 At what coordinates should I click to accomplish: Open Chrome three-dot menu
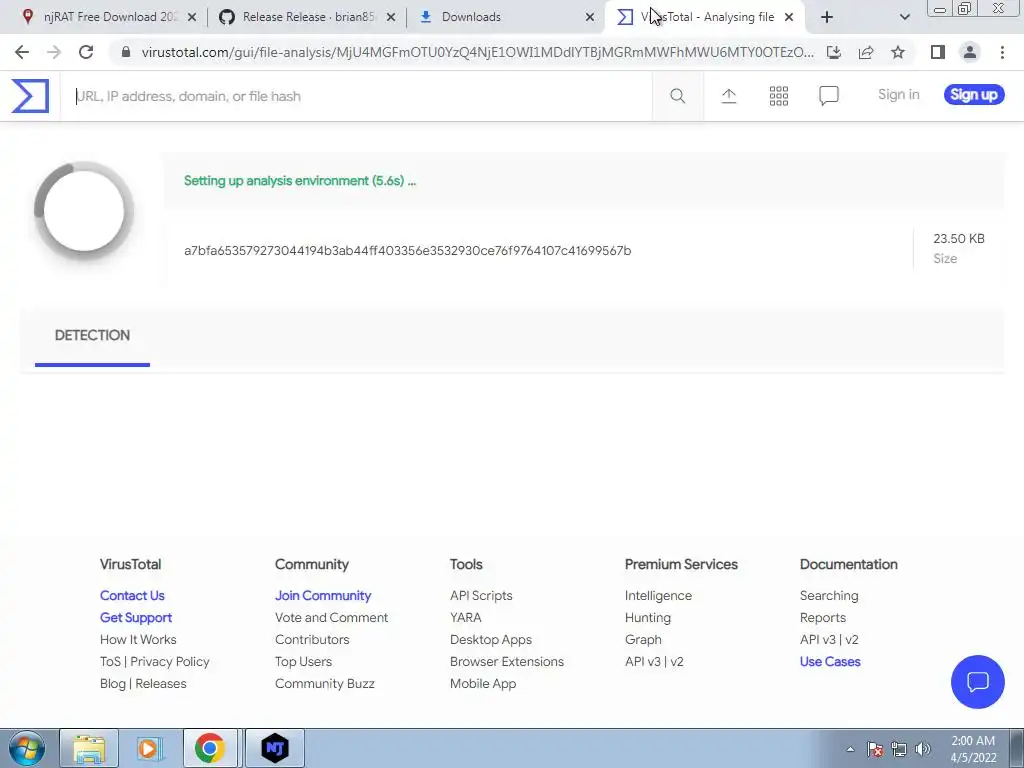[x=1002, y=52]
